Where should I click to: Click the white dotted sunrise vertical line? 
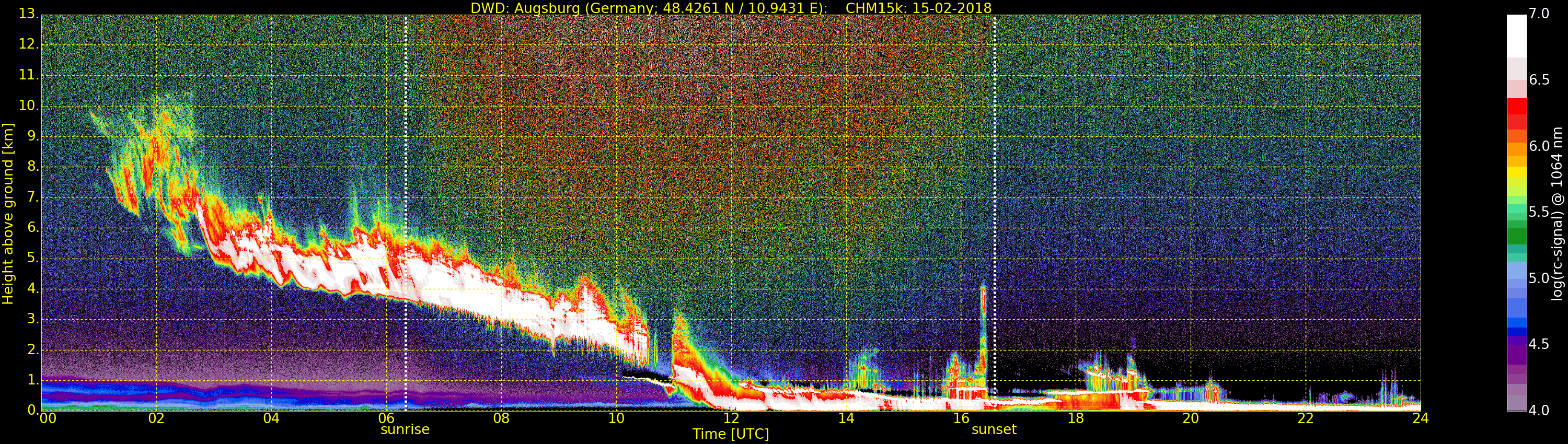click(406, 182)
